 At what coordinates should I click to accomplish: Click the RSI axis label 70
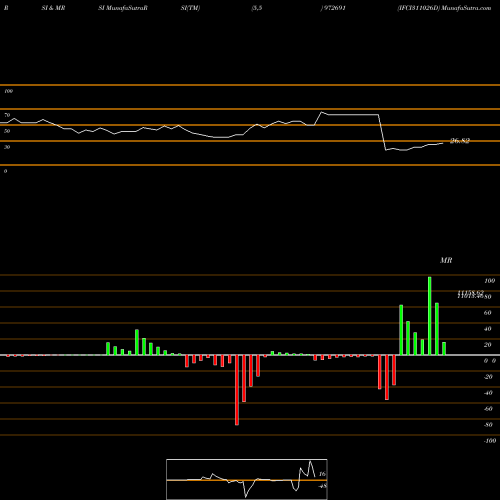coord(7,115)
